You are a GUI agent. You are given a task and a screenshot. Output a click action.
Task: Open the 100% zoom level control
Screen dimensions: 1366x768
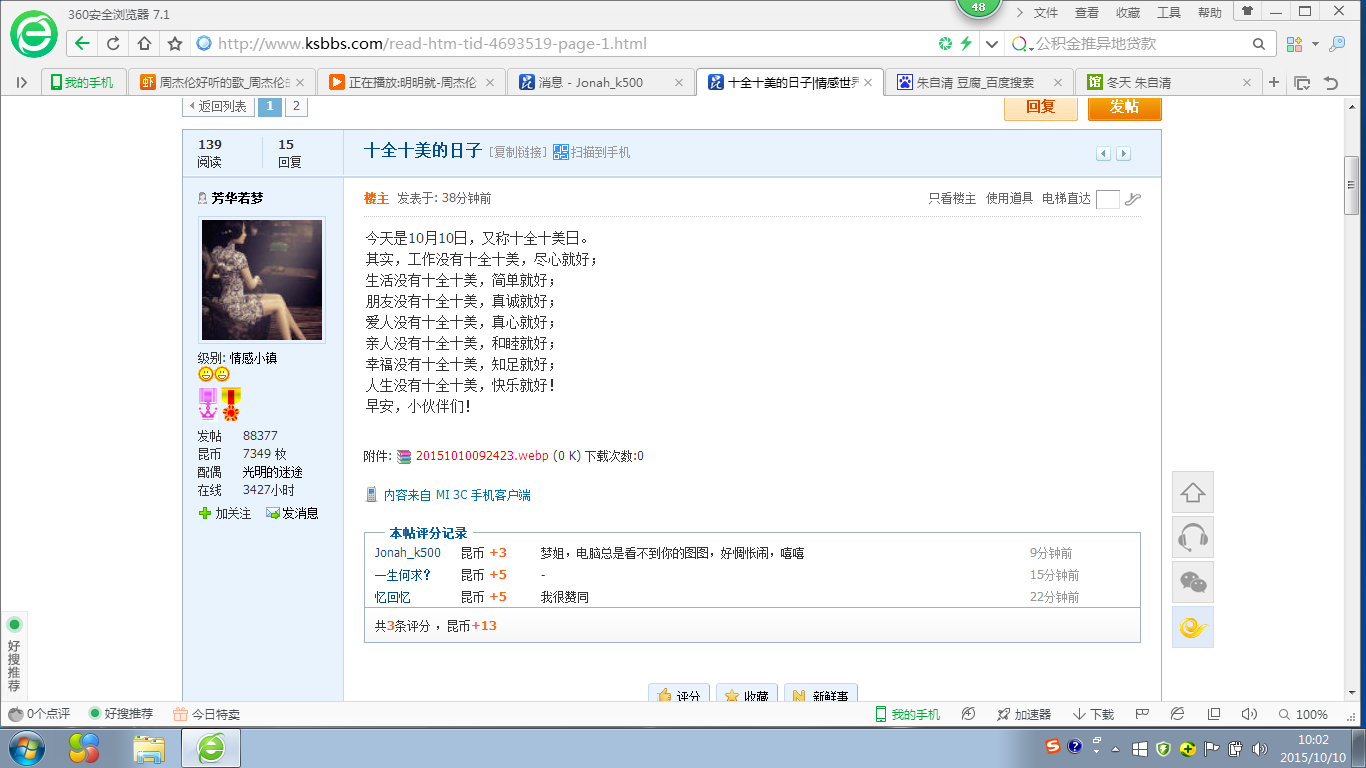[x=1302, y=714]
